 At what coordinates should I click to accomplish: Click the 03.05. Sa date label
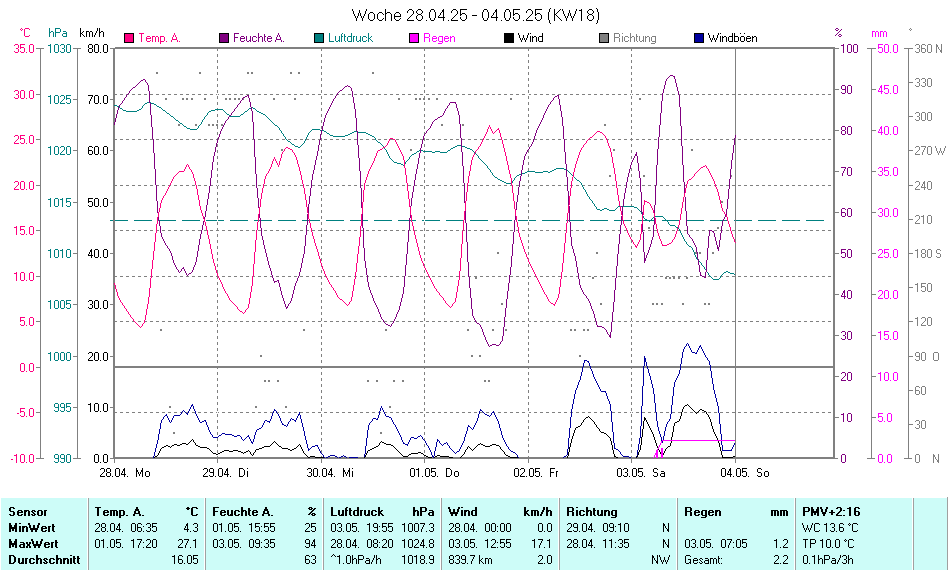click(x=641, y=473)
